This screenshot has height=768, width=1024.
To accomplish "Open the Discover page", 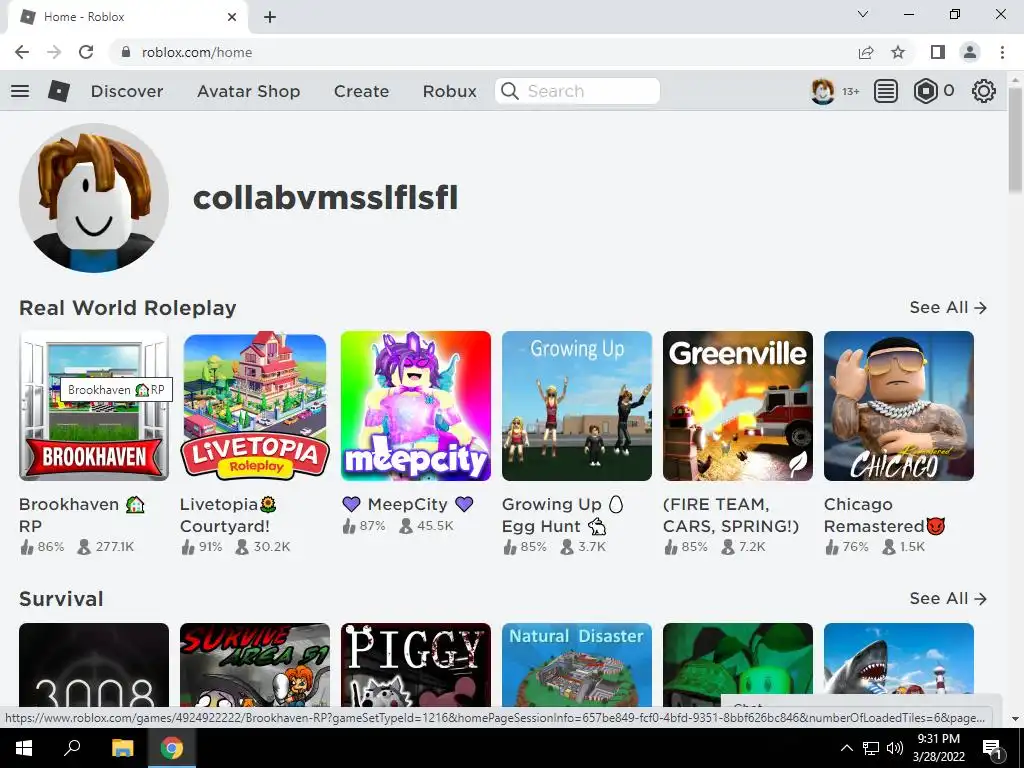I will pos(127,91).
